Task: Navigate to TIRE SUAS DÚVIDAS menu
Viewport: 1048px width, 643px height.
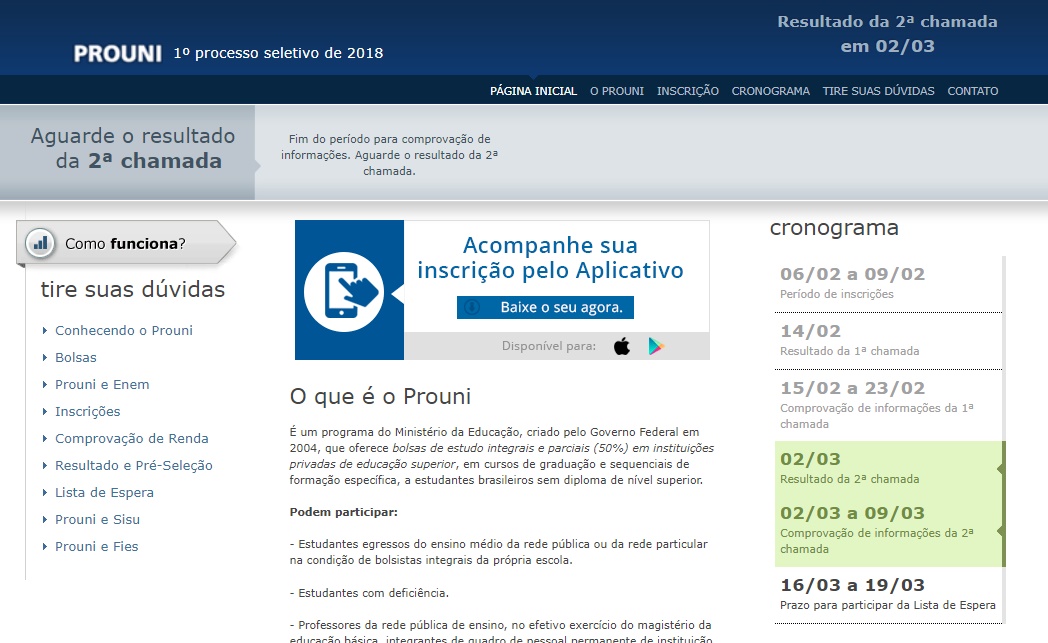Action: [x=878, y=91]
